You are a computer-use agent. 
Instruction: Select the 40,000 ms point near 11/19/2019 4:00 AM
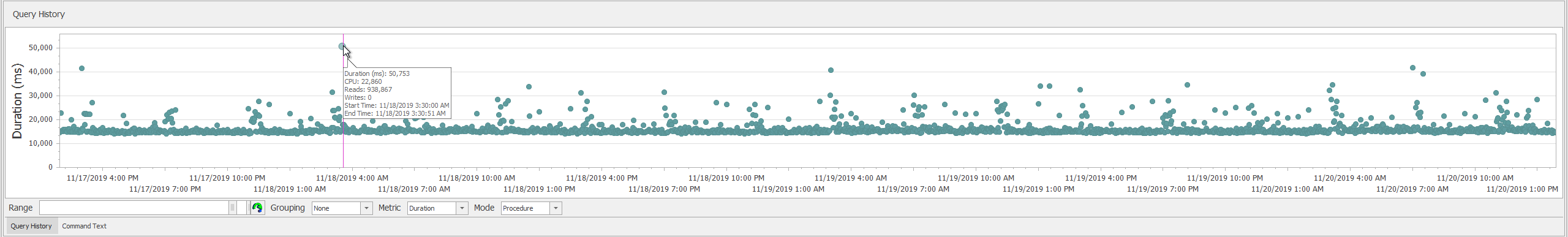[x=831, y=70]
